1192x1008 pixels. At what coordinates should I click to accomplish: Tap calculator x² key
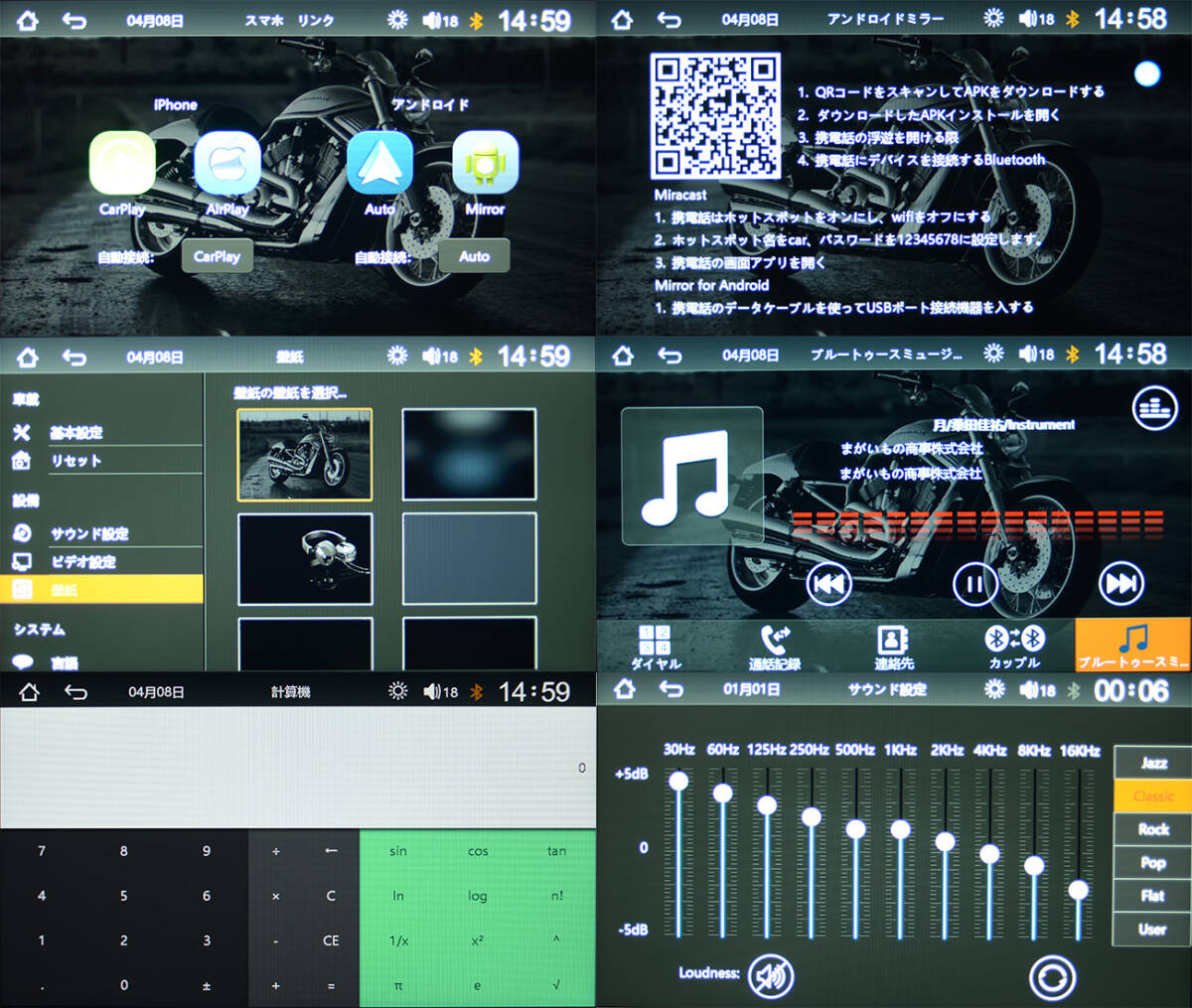click(x=478, y=940)
